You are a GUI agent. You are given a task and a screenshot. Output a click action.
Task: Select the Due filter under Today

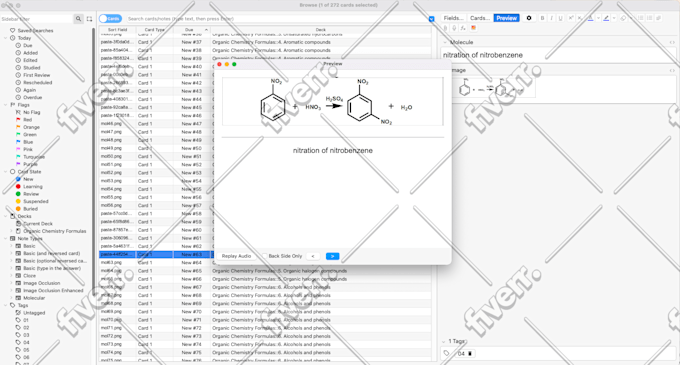coord(27,46)
